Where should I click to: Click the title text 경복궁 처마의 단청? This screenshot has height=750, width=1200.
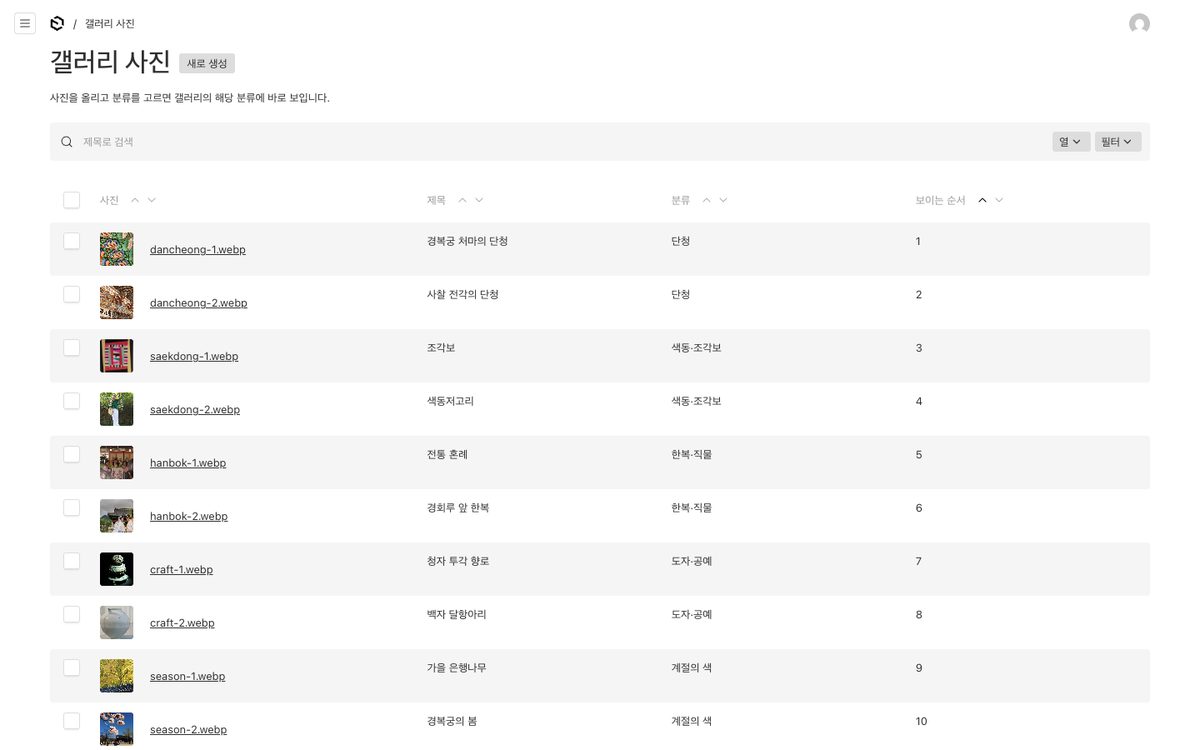[x=467, y=241]
